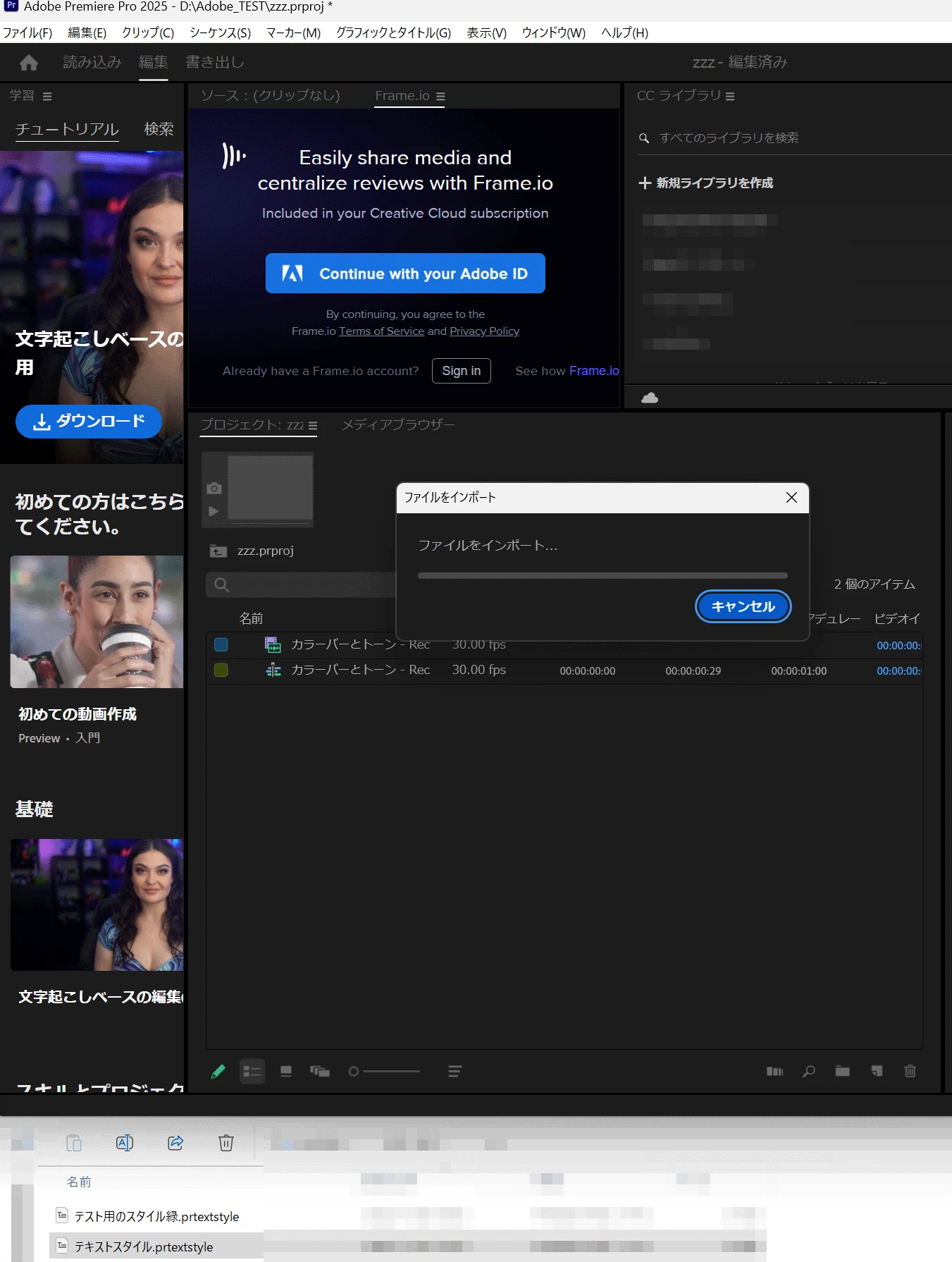
Task: Toggle project writable pencil icon
Action: 218,1072
